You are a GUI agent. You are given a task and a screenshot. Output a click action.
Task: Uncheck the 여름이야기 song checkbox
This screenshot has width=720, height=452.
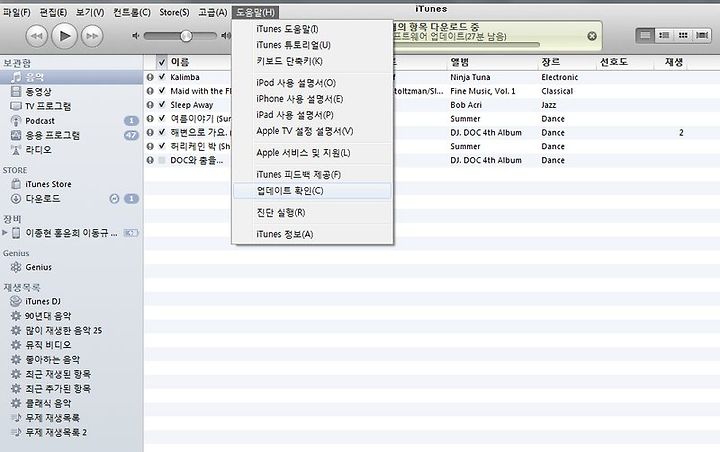162,118
